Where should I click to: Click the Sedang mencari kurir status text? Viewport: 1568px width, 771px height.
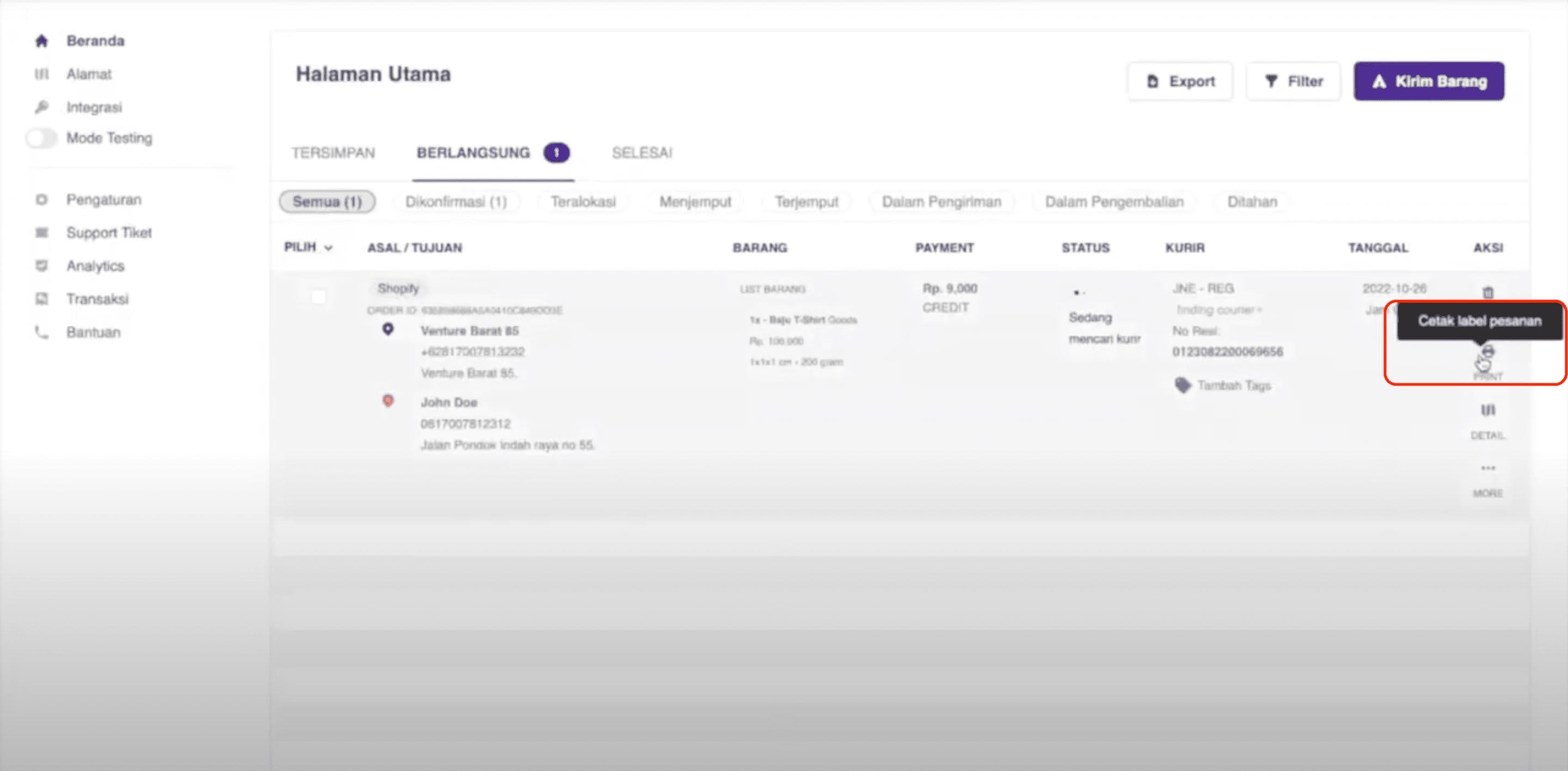[1104, 328]
